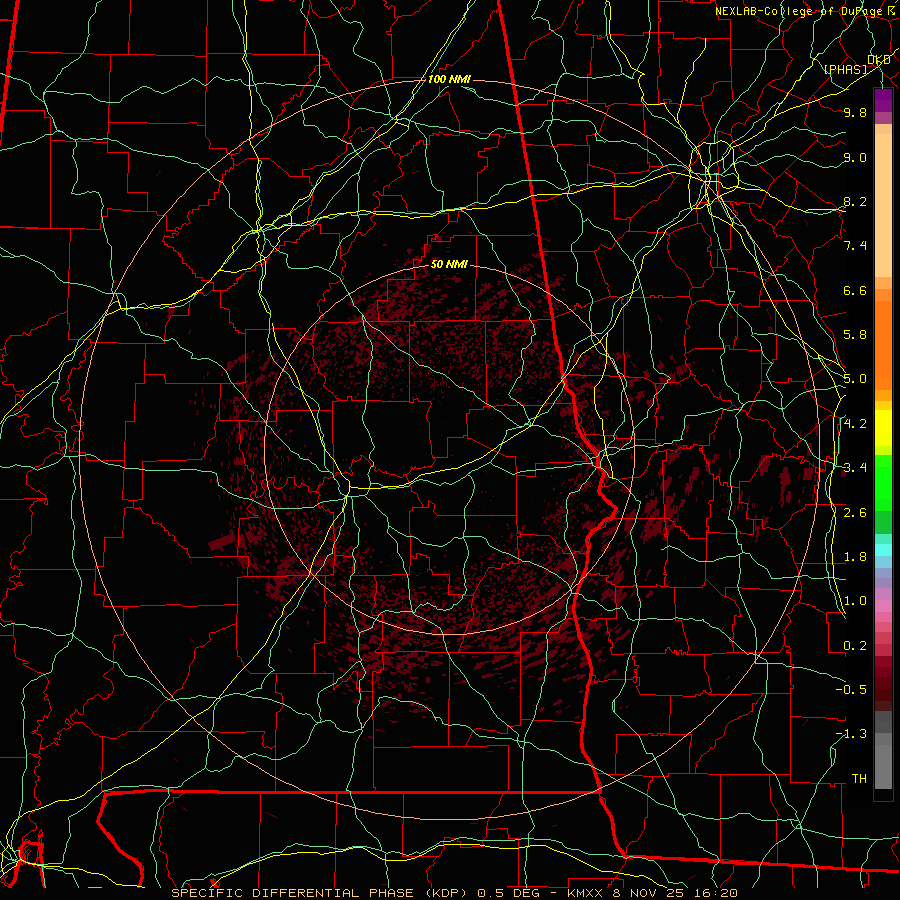Click the SPECIFIC DIFFERENTIAL PHASE (KDP) product title
900x900 pixels.
click(319, 893)
